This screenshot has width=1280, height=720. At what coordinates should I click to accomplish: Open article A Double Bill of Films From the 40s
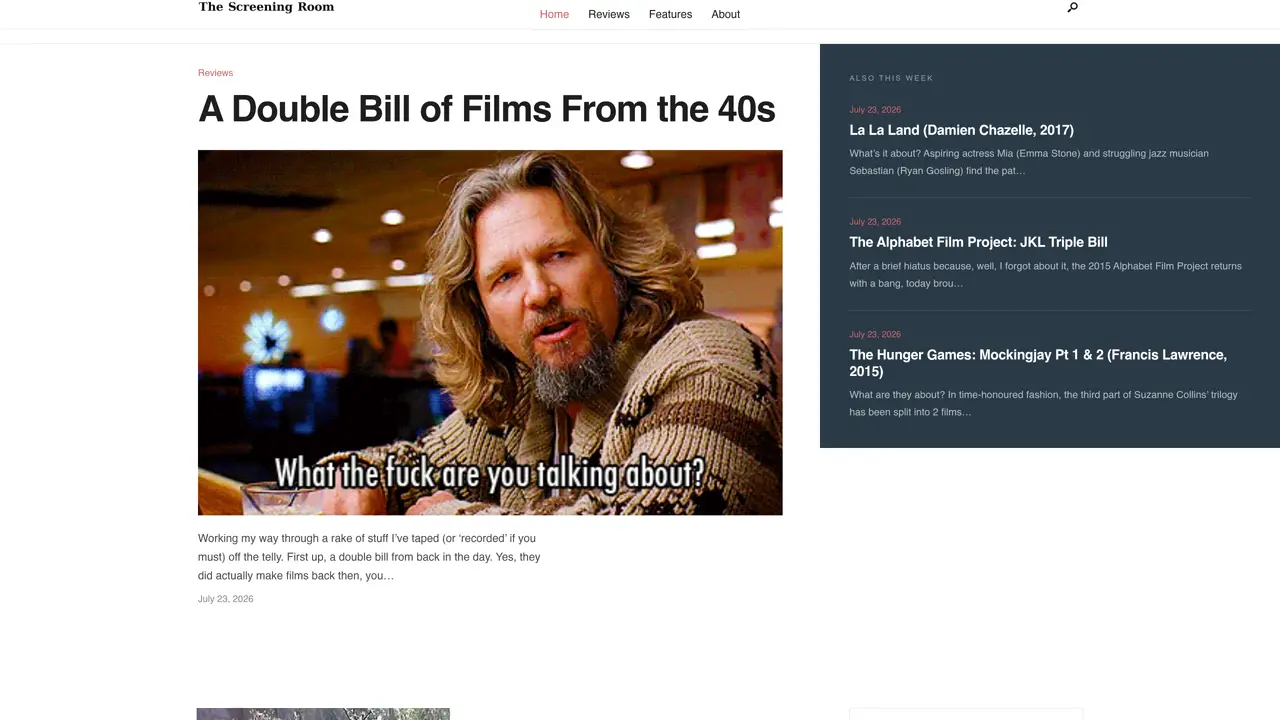click(x=486, y=109)
